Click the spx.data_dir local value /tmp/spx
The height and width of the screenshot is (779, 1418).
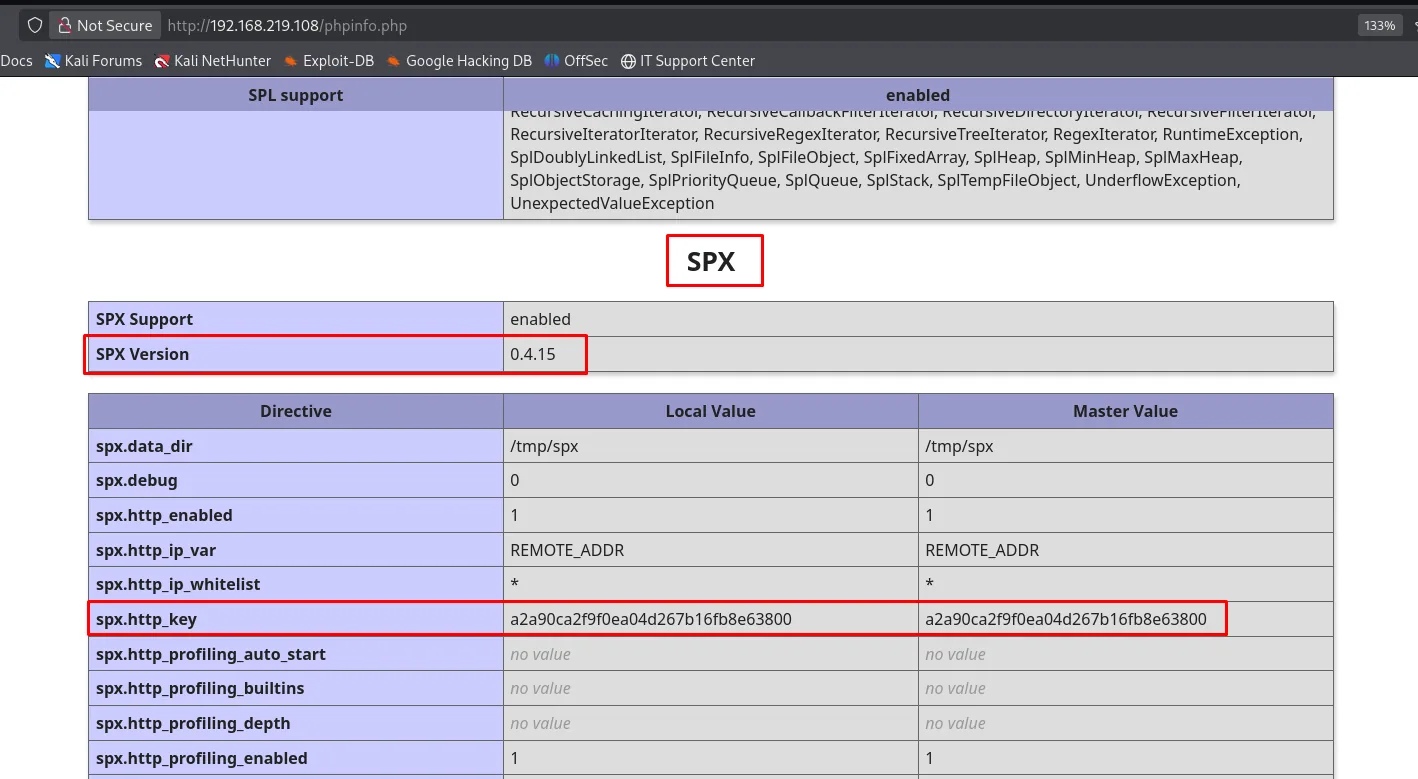coord(544,446)
